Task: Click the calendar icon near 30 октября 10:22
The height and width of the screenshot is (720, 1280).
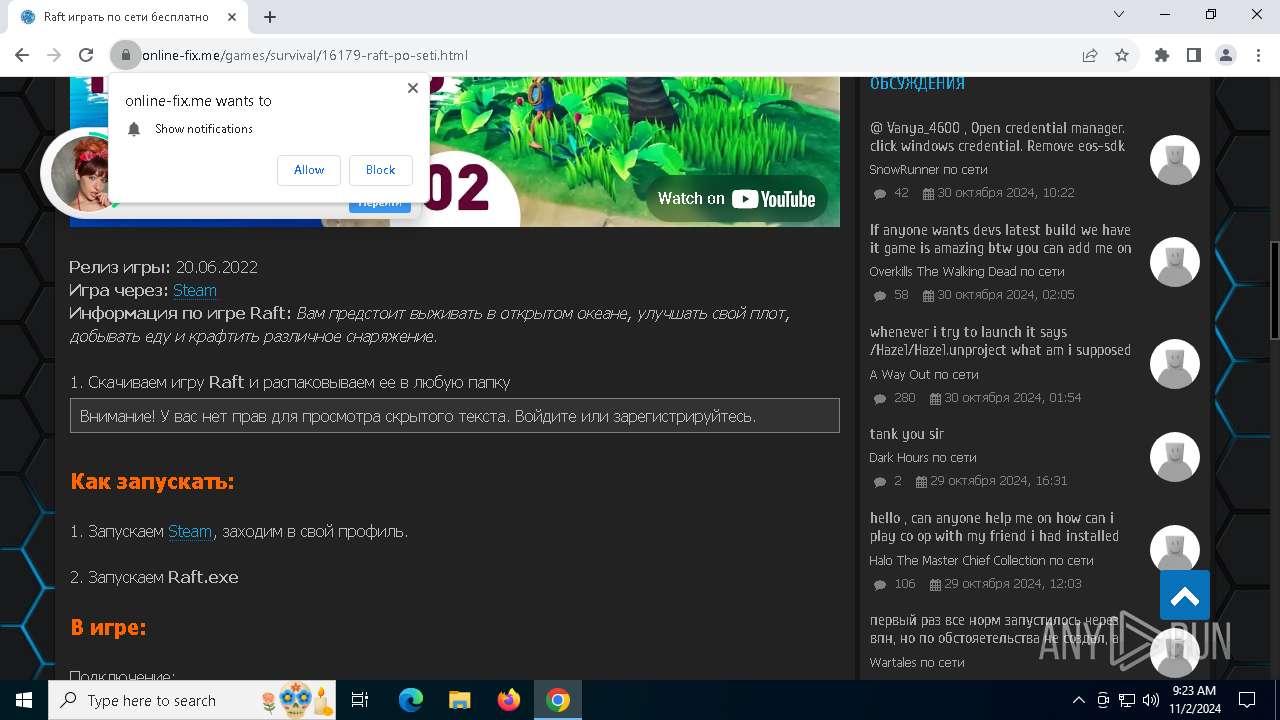Action: [x=928, y=194]
